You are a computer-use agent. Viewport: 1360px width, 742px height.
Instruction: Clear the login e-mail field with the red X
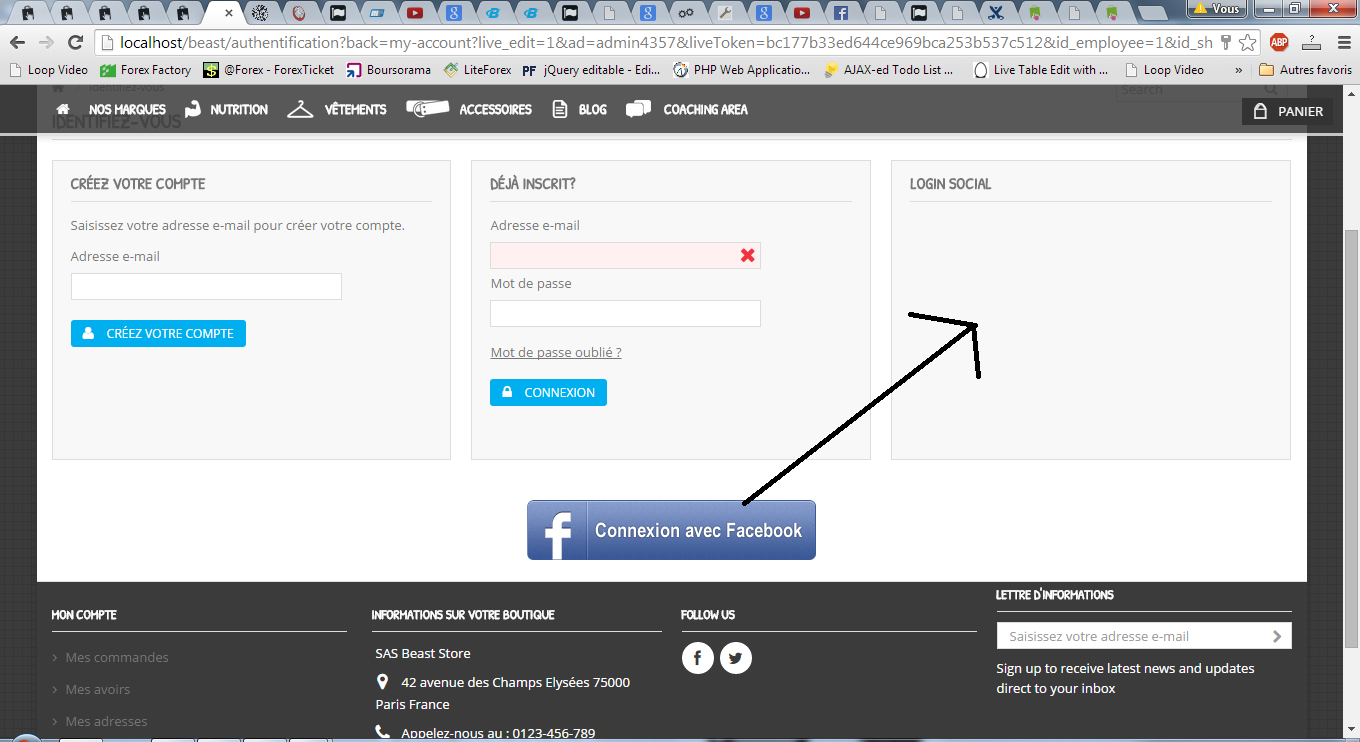pyautogui.click(x=747, y=255)
